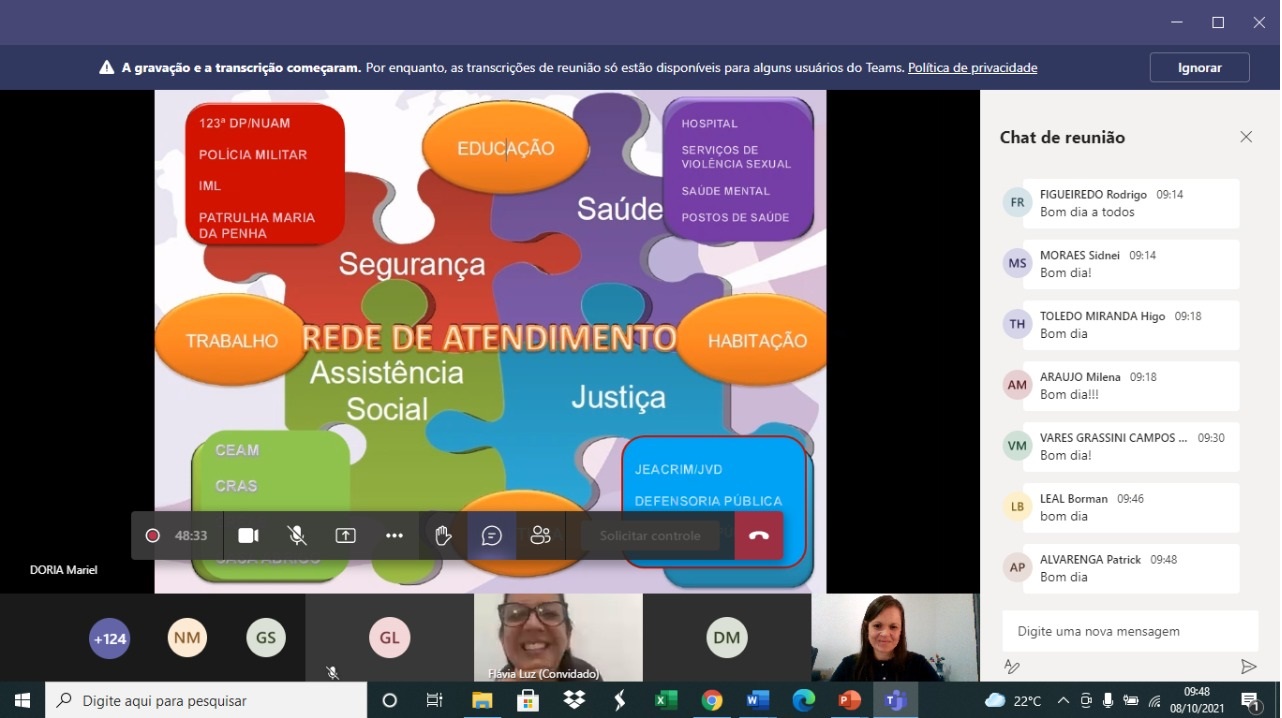This screenshot has height=718, width=1282.
Task: Open PowerPoint from the taskbar
Action: point(850,700)
